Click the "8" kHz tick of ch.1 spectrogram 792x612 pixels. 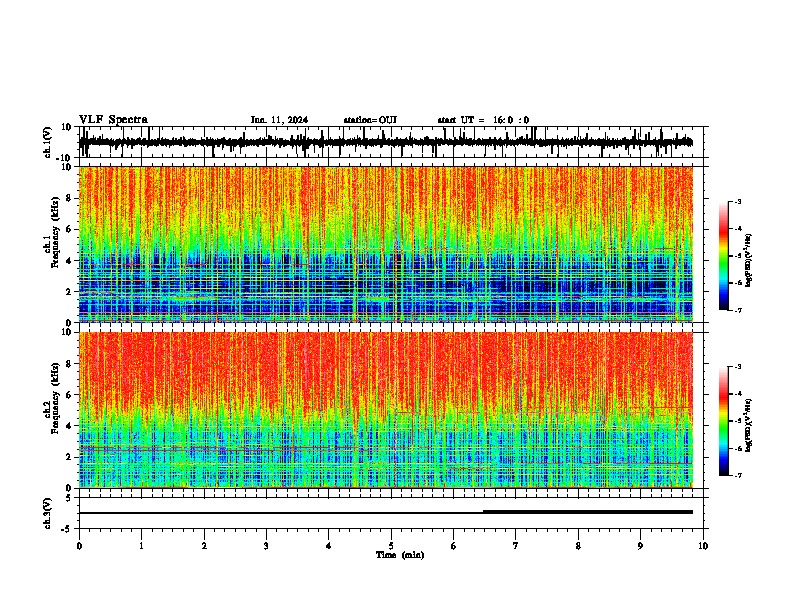pos(69,198)
